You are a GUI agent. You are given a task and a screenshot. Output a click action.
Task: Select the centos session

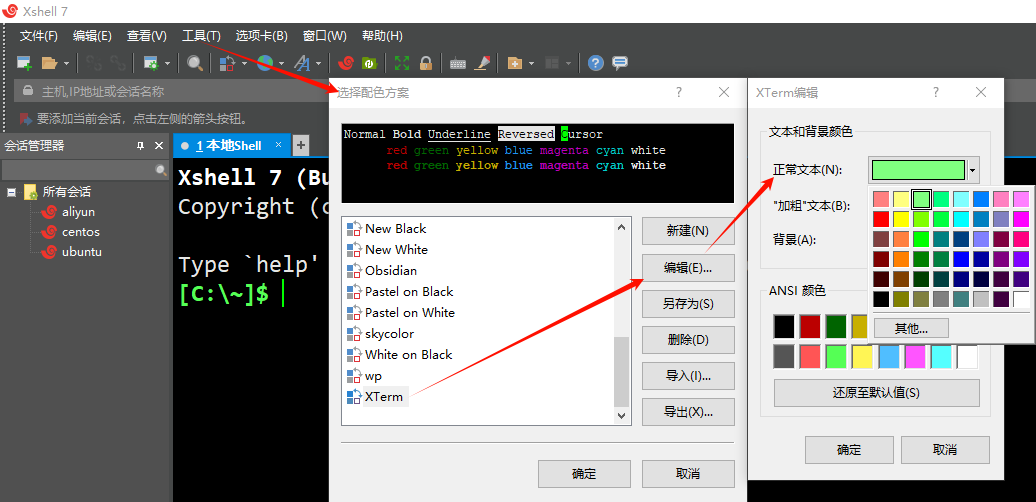pyautogui.click(x=81, y=232)
